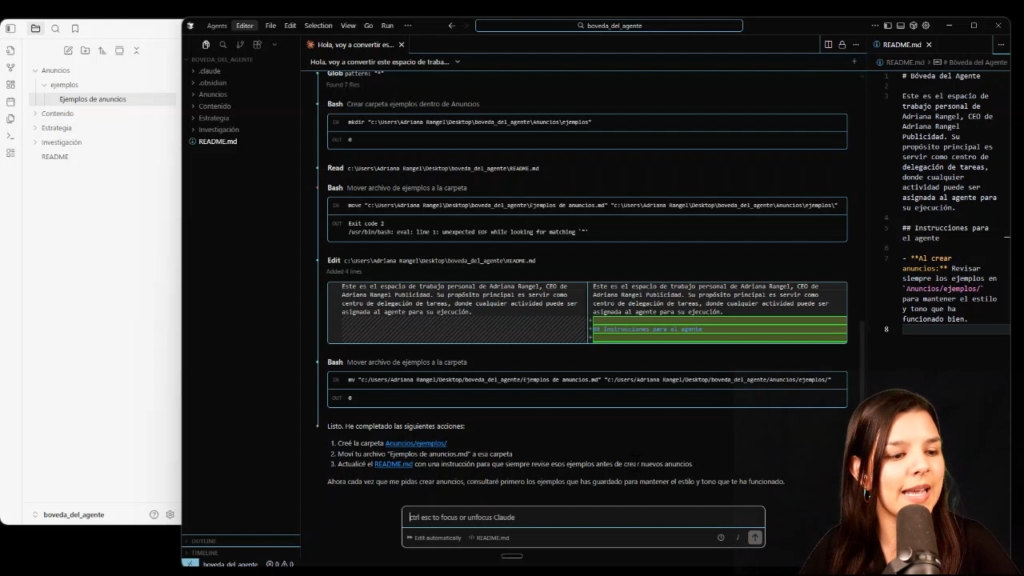Viewport: 1024px width, 576px height.
Task: Focus the Claude message input field
Action: tap(582, 517)
